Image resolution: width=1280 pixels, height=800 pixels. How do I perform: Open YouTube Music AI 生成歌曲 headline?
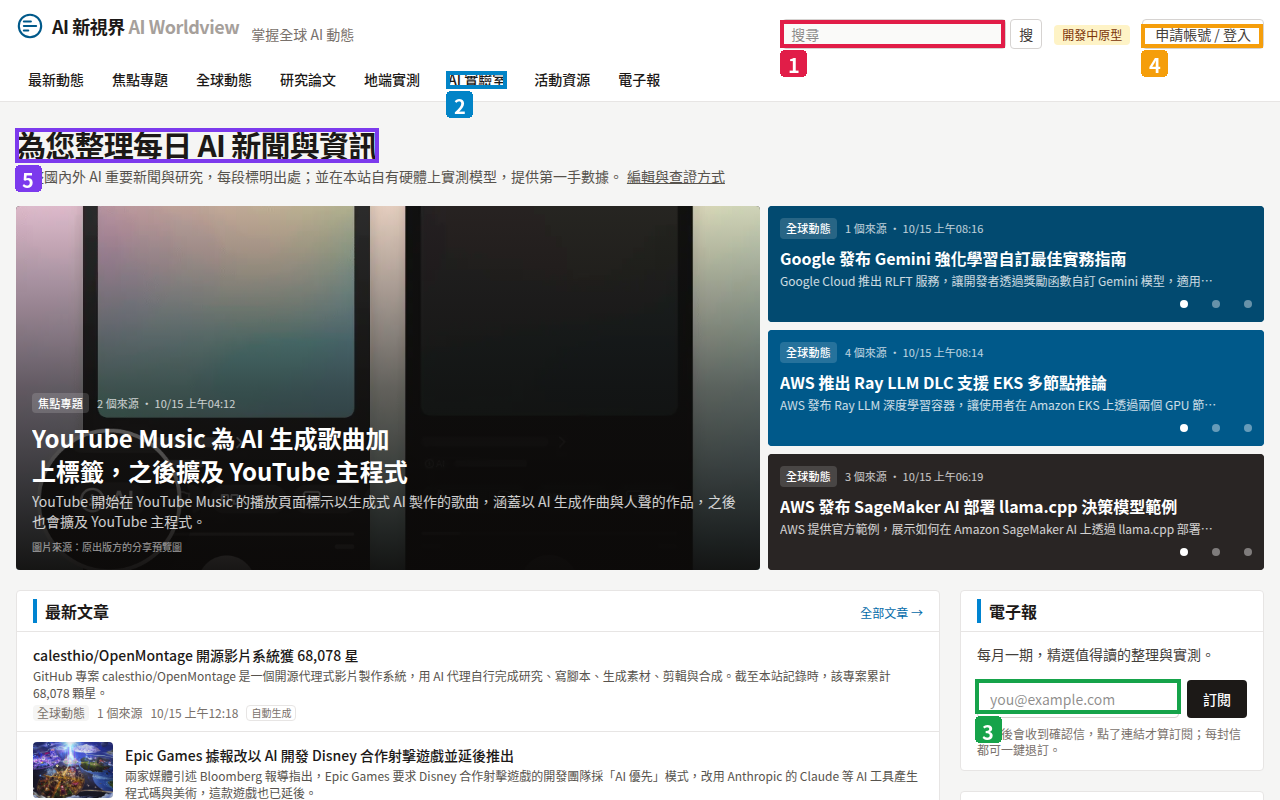pyautogui.click(x=220, y=455)
